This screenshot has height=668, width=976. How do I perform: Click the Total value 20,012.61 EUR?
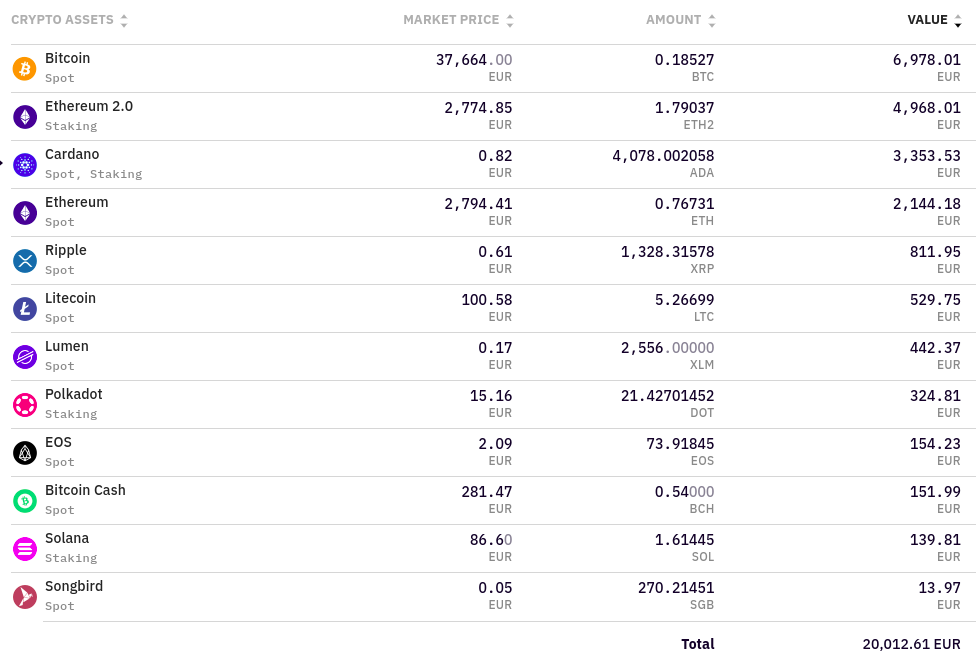[x=911, y=644]
